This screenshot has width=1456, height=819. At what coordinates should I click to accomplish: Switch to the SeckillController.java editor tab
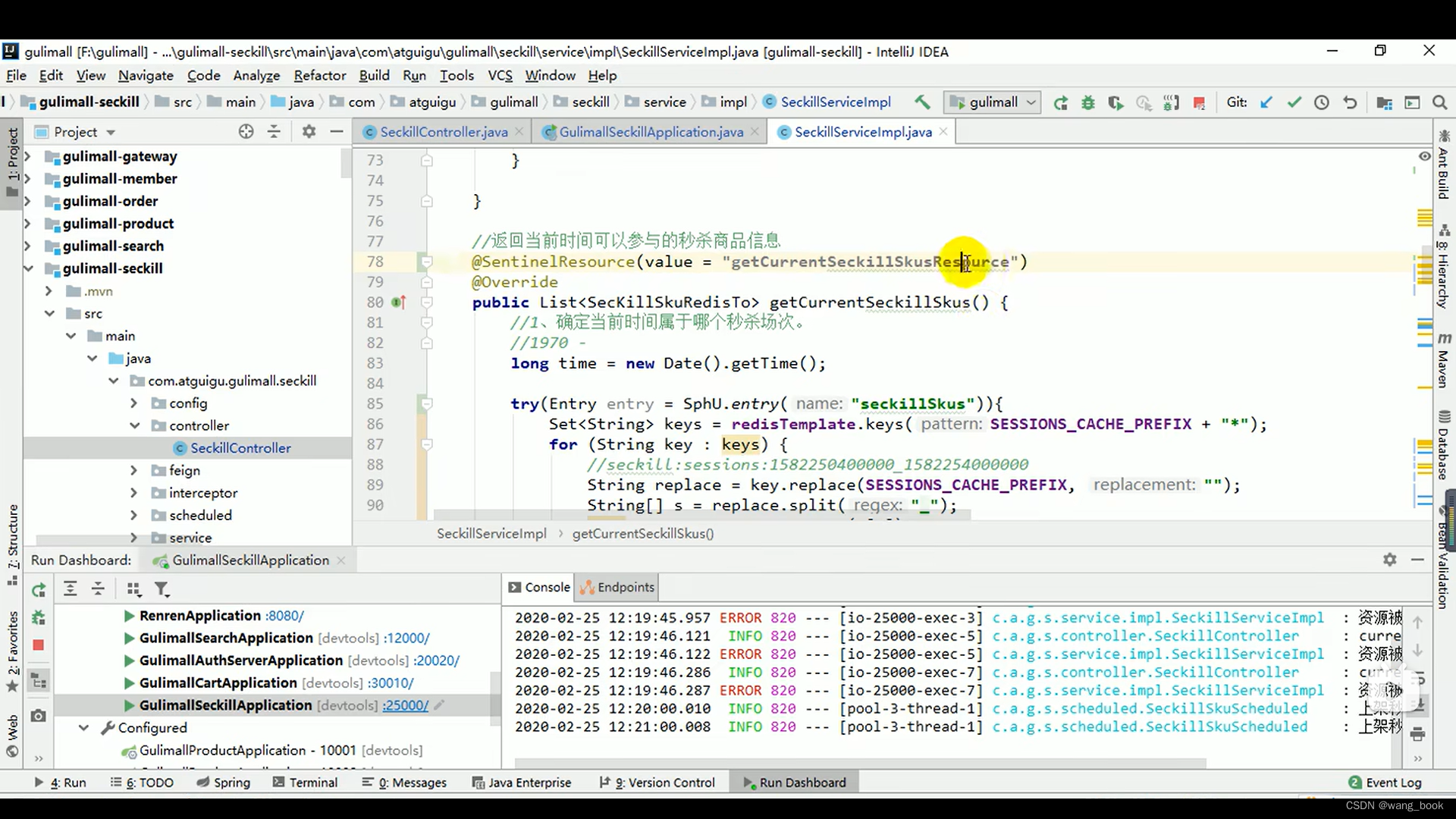(x=444, y=132)
